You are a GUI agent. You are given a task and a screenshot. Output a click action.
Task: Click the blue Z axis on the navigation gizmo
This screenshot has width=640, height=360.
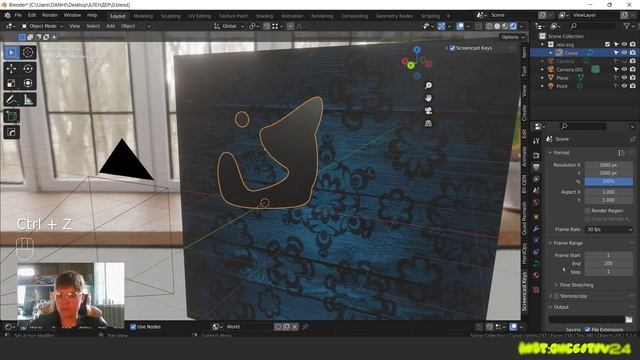417,50
